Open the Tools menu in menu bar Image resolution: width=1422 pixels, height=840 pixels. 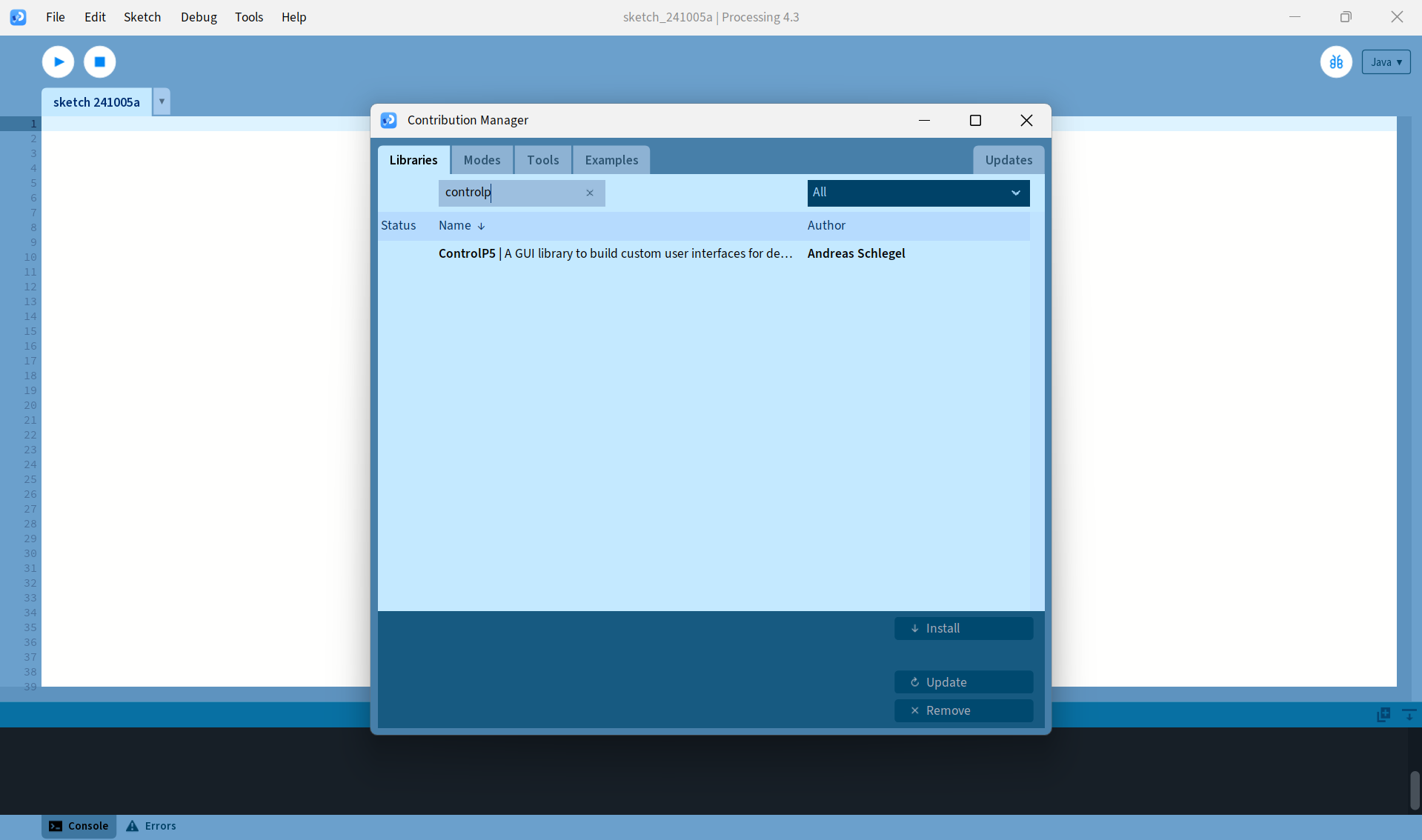(249, 17)
